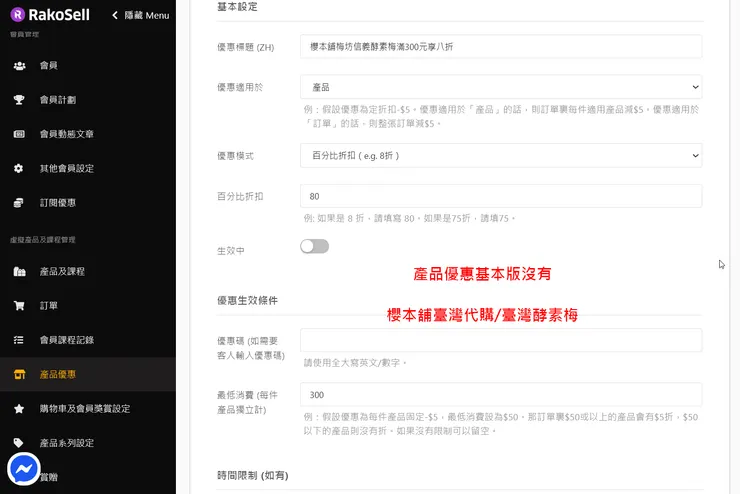Go to 訂單 menu item
The image size is (740, 494).
[88, 306]
